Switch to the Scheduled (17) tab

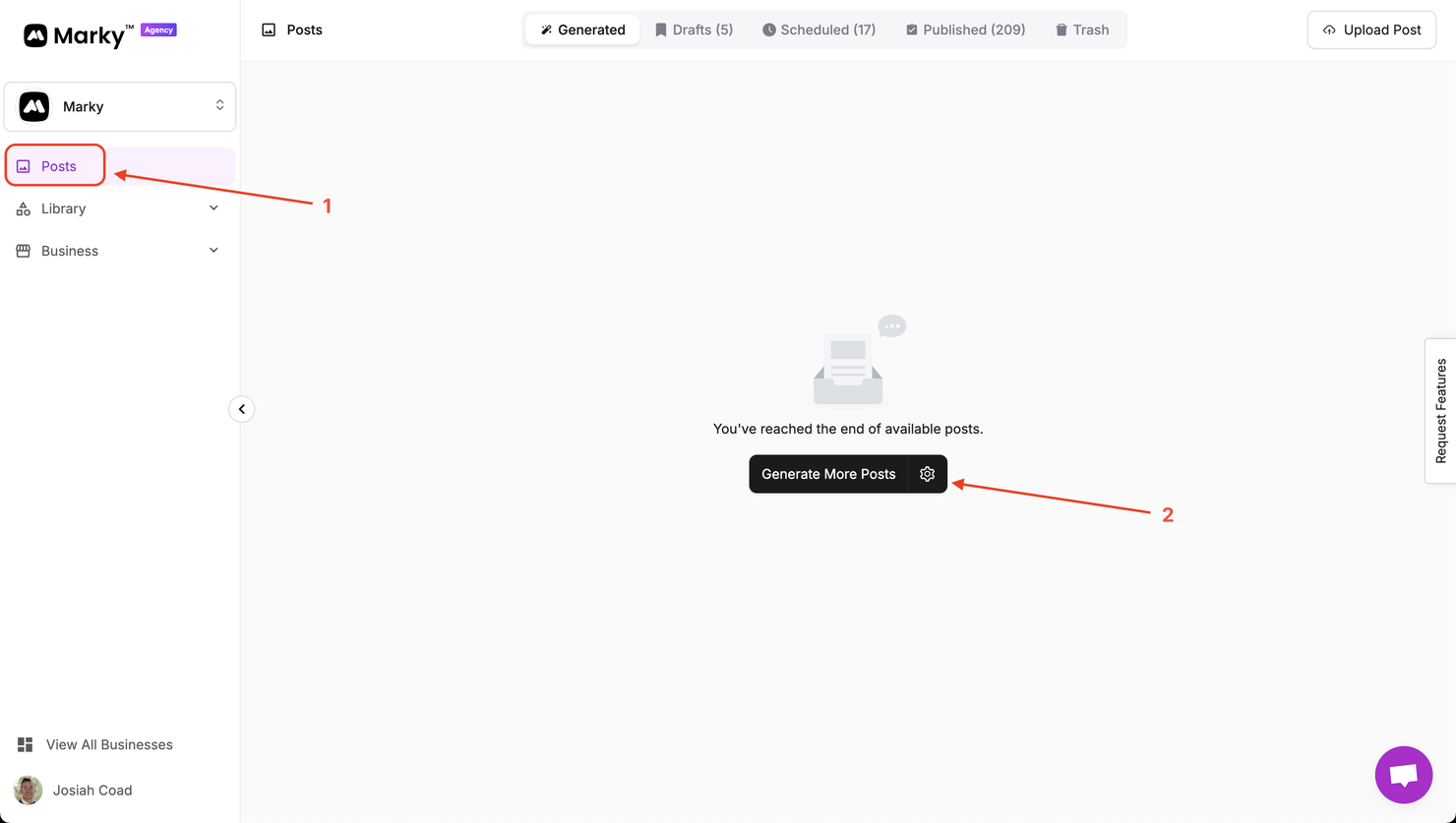[x=819, y=29]
